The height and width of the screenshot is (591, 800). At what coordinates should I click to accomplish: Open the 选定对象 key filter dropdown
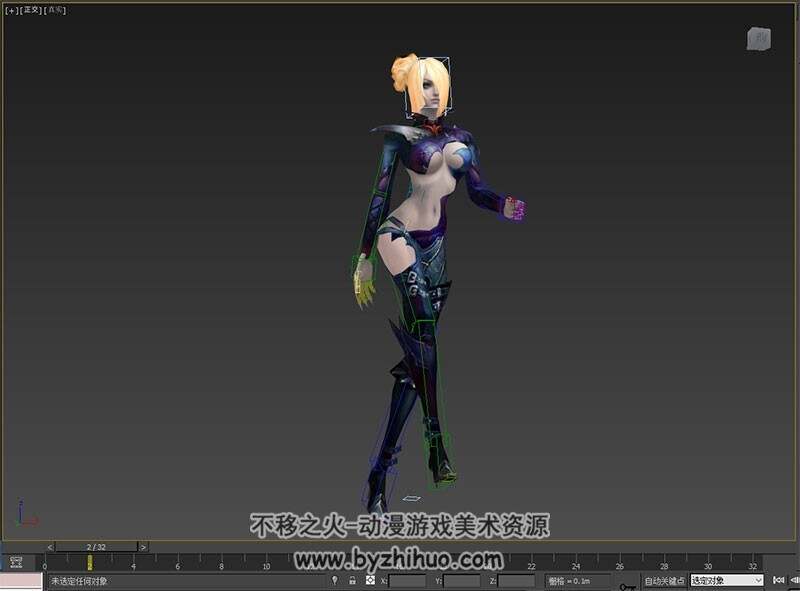click(x=727, y=581)
